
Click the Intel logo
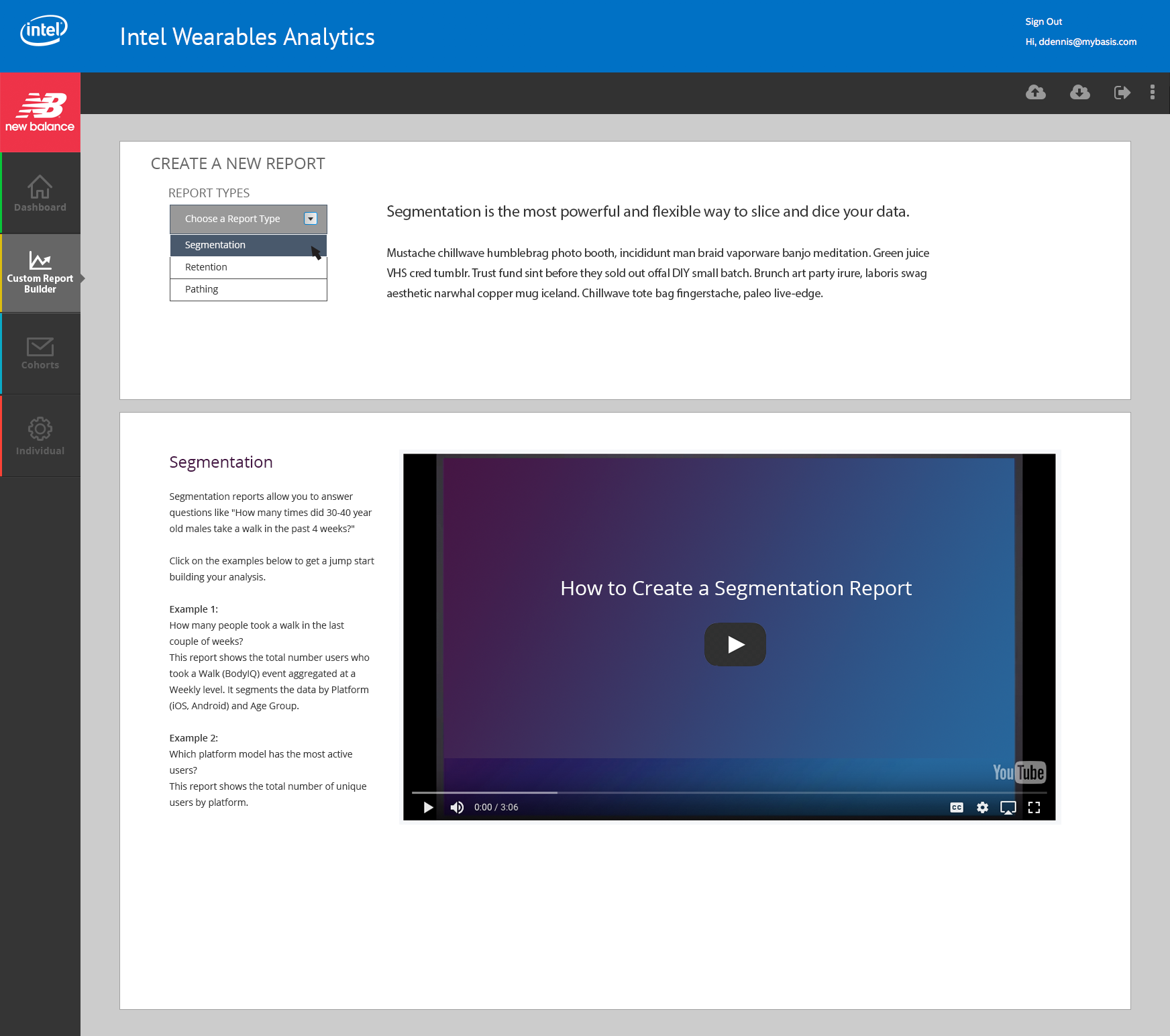44,30
